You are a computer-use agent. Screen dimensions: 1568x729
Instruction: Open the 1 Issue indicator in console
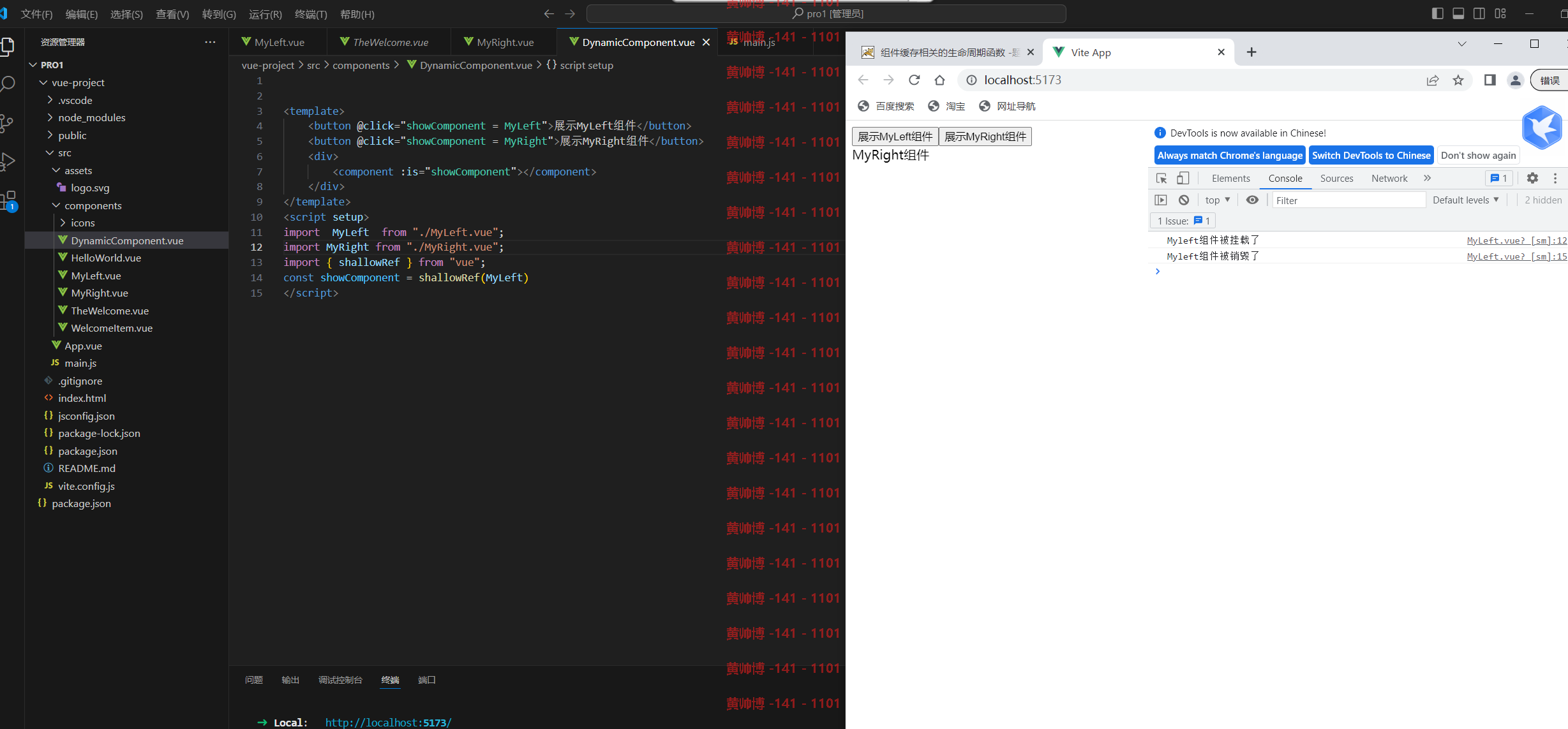1183,221
